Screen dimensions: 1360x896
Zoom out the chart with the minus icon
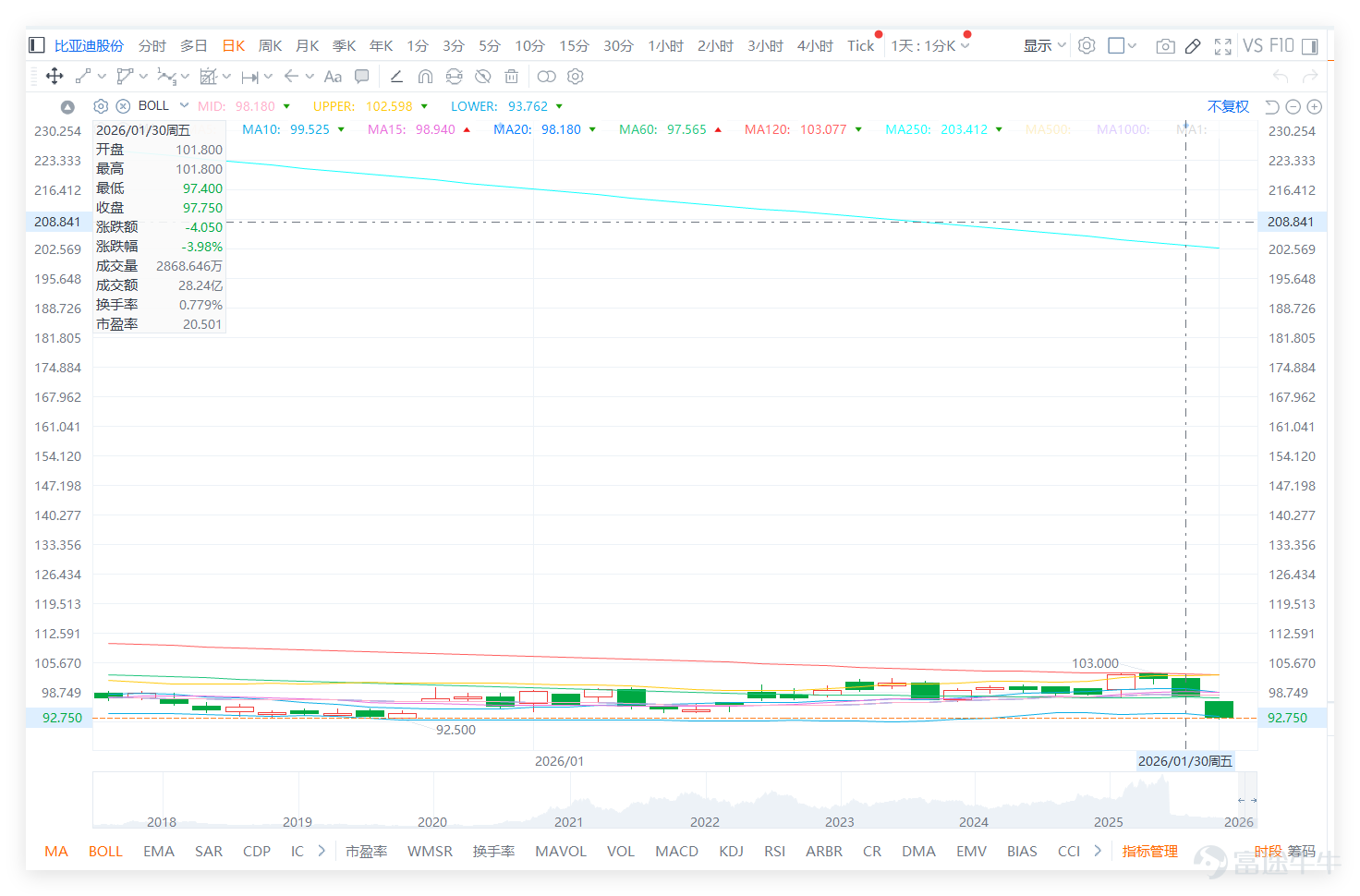click(1293, 107)
